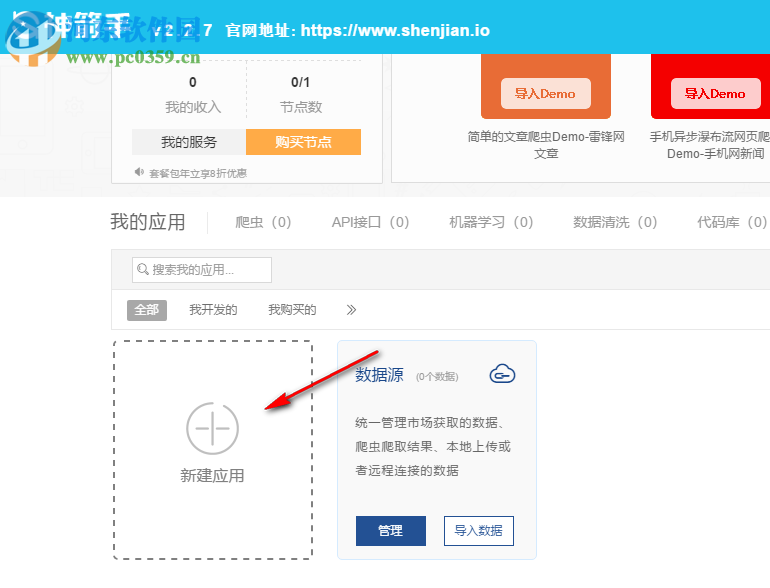Click the cloud link icon on 数据源 card
Screen dimensions: 770x588
502,374
